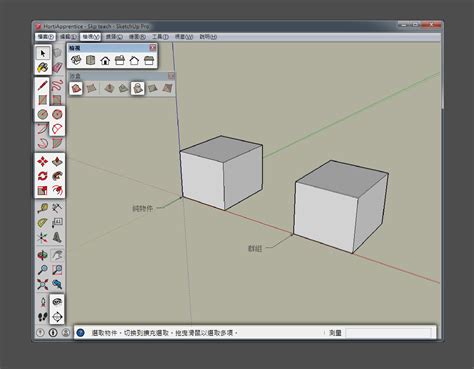Activate the Orbit camera tool

(x=43, y=255)
